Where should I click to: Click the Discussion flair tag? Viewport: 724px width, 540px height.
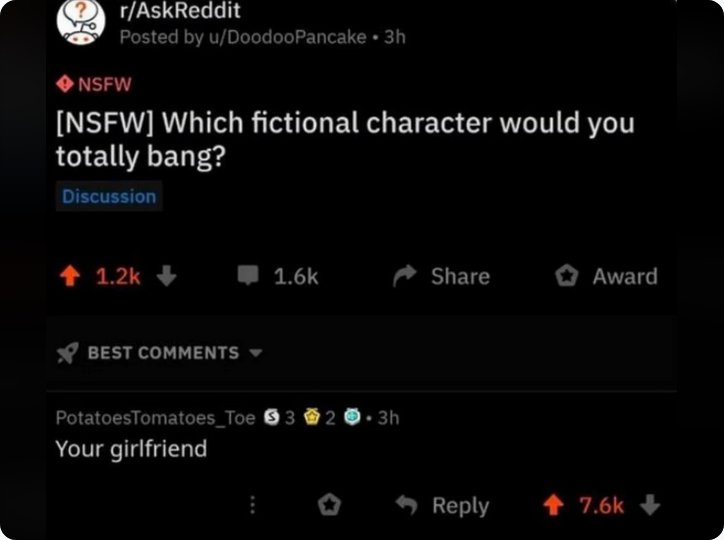[x=109, y=197]
